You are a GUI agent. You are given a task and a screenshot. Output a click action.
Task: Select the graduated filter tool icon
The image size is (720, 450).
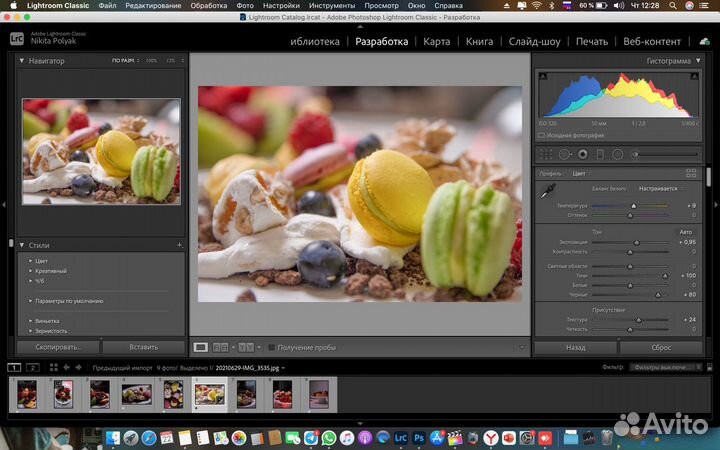[600, 155]
